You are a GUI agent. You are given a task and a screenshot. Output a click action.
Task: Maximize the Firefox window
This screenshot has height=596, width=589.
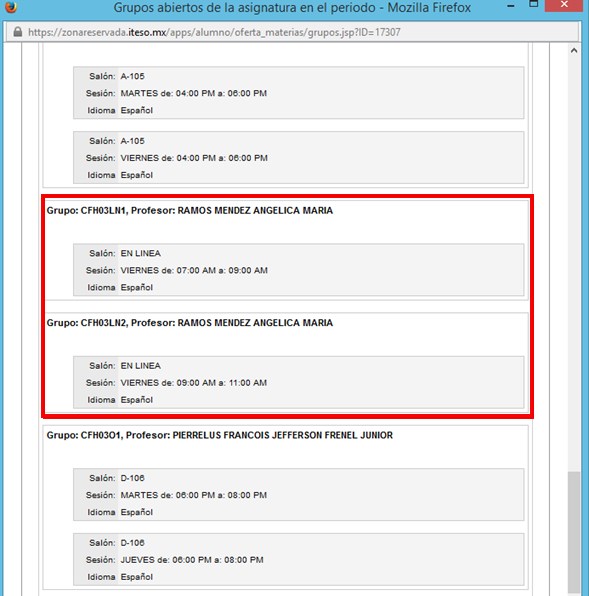tap(534, 4)
